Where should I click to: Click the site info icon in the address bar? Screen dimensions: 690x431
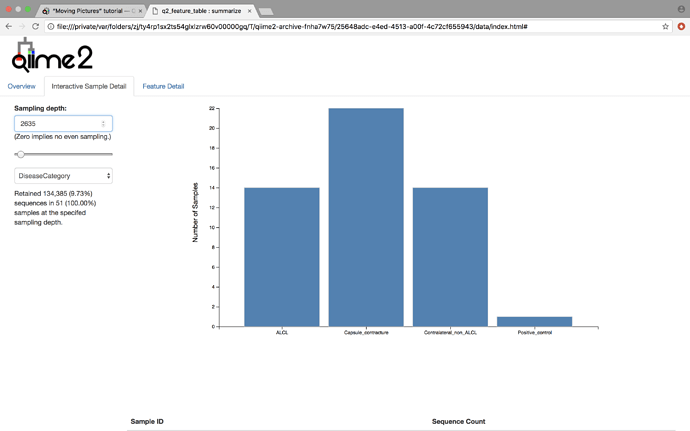(51, 27)
